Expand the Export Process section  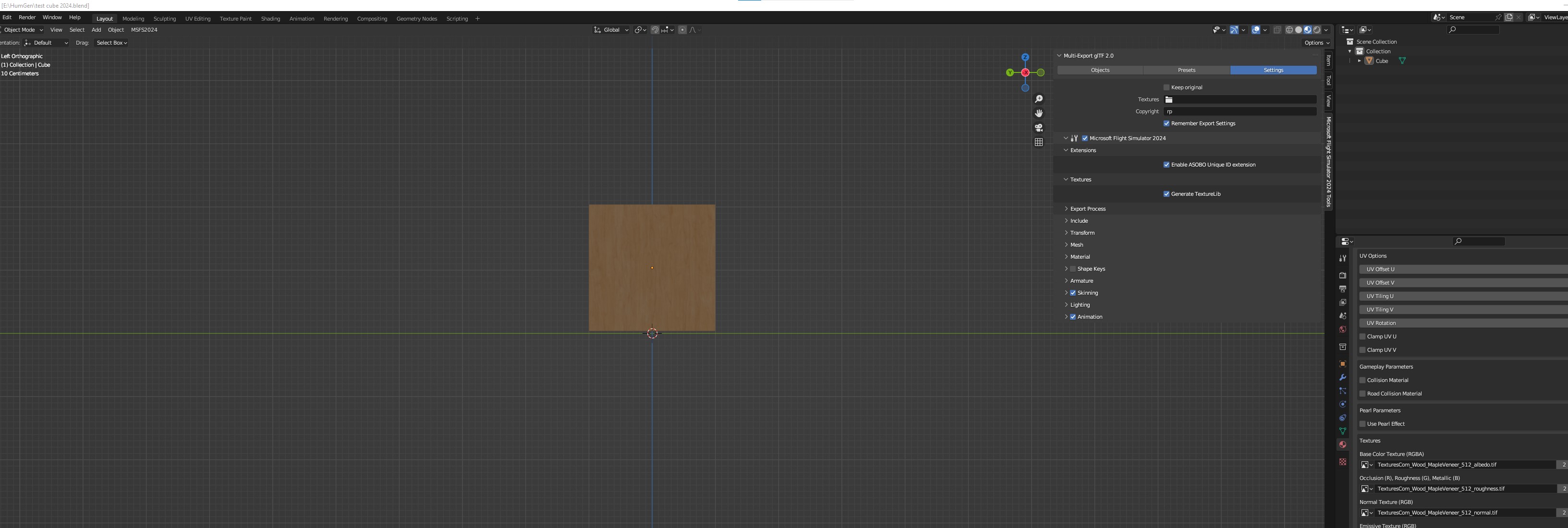[x=1087, y=209]
